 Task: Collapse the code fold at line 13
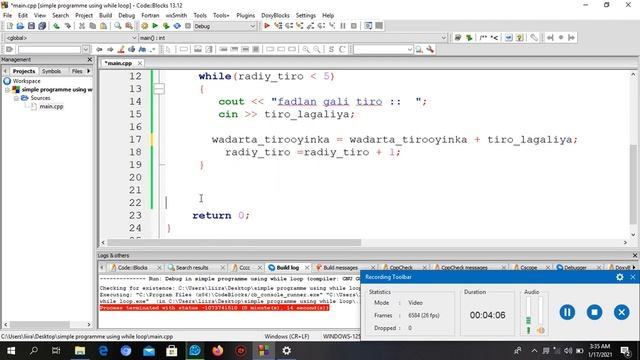[x=159, y=89]
